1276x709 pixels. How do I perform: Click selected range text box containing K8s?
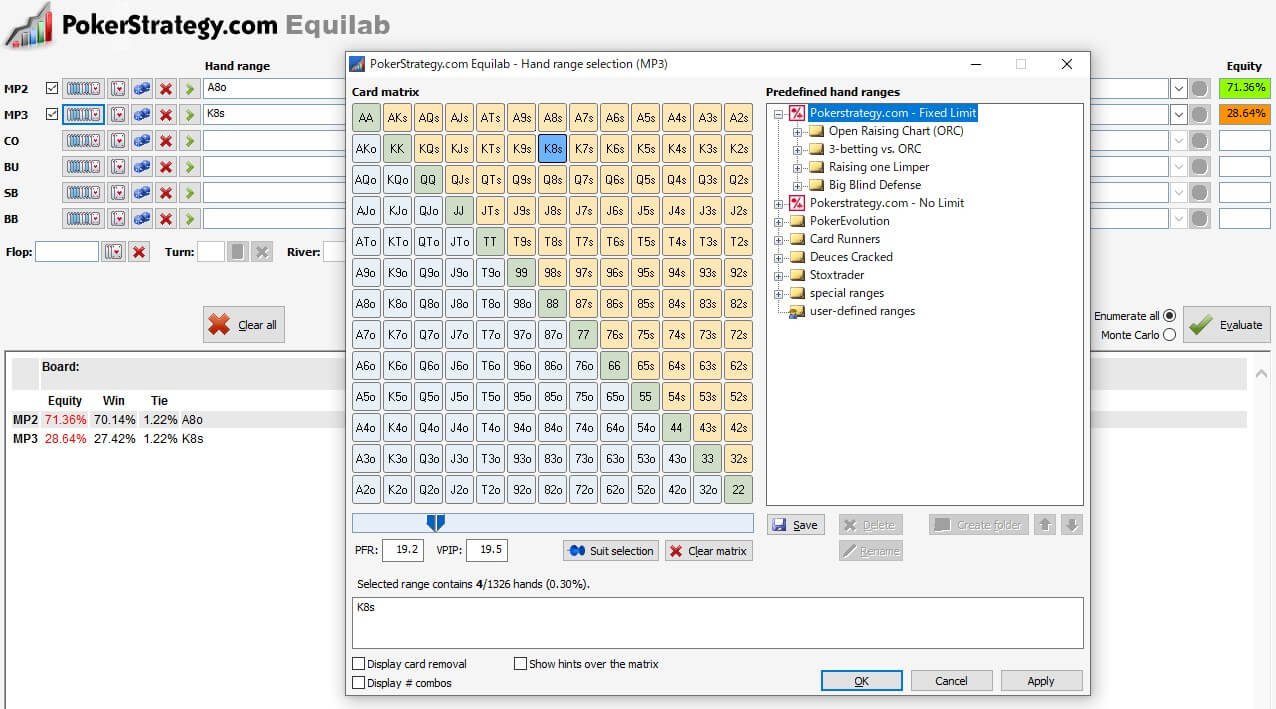click(717, 623)
